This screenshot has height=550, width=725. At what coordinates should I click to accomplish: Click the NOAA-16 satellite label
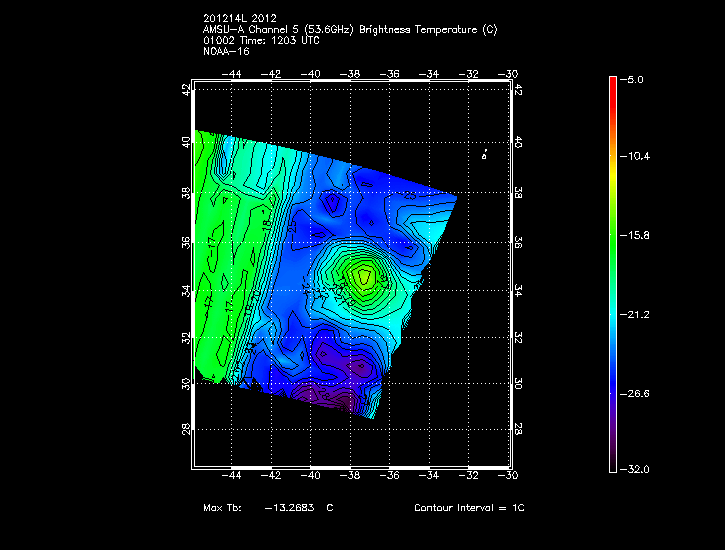pos(225,52)
